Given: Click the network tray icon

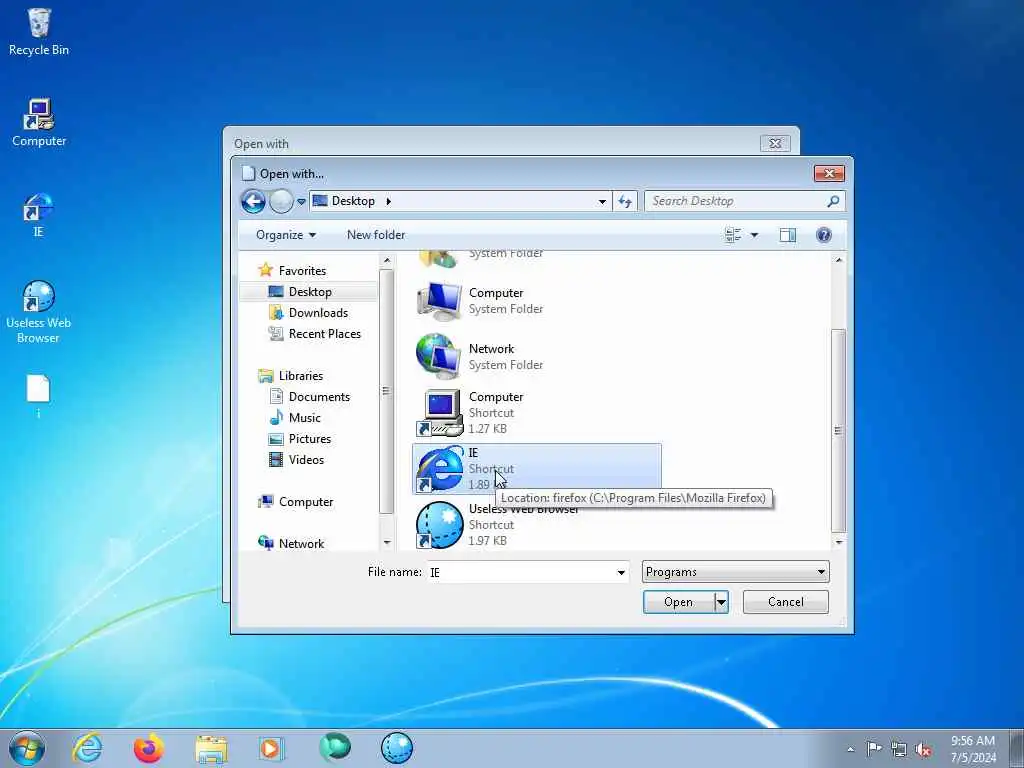Looking at the screenshot, I should pyautogui.click(x=899, y=749).
